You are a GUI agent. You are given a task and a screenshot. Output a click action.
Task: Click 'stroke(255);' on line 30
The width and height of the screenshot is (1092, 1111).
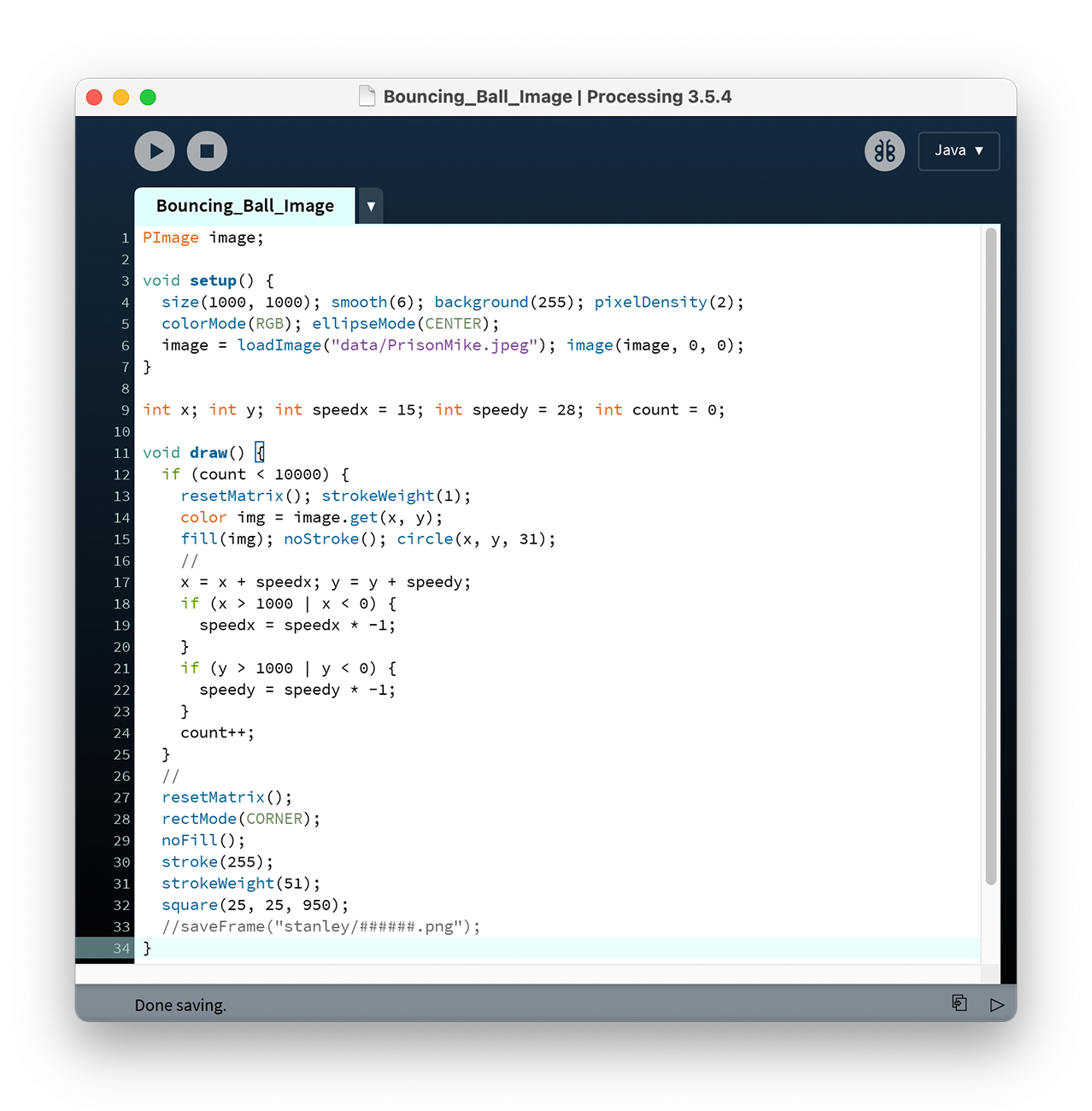pos(218,861)
